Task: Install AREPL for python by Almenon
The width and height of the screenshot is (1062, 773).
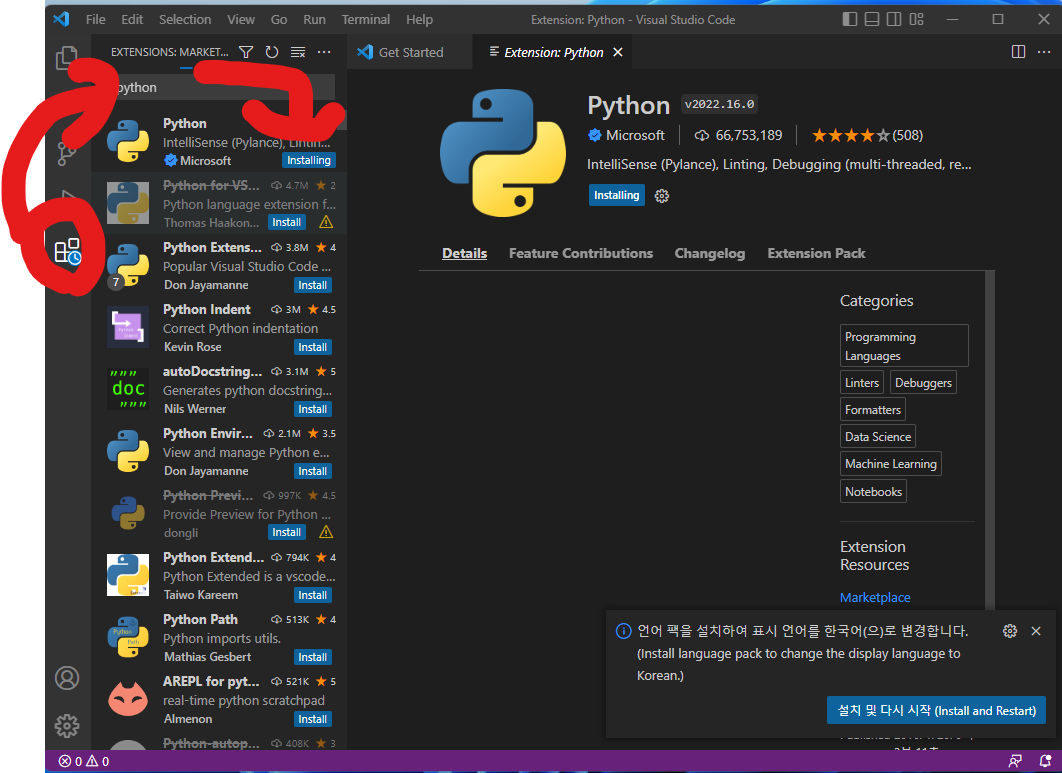Action: [x=312, y=719]
